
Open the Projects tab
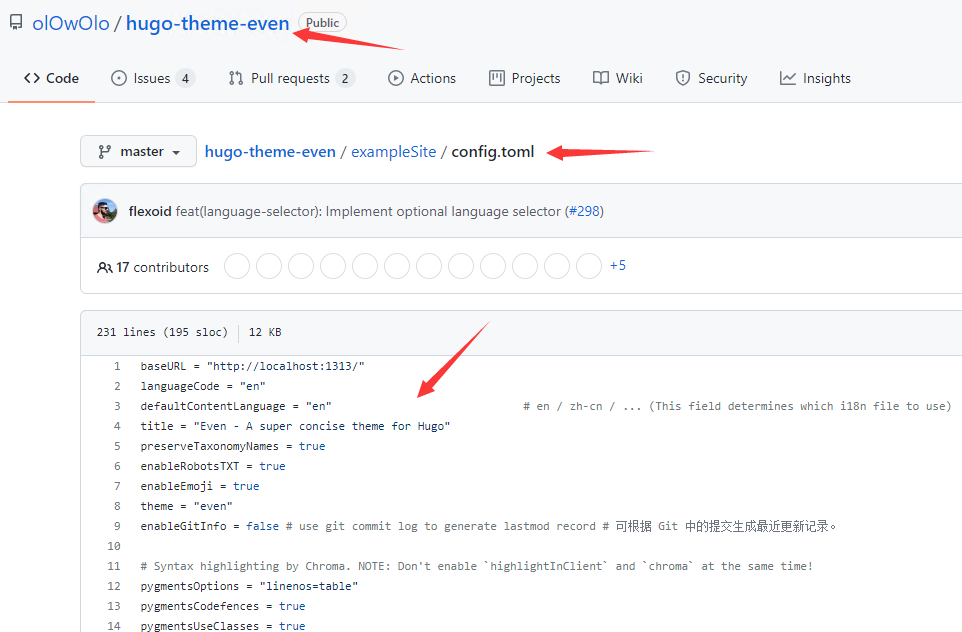coord(525,79)
